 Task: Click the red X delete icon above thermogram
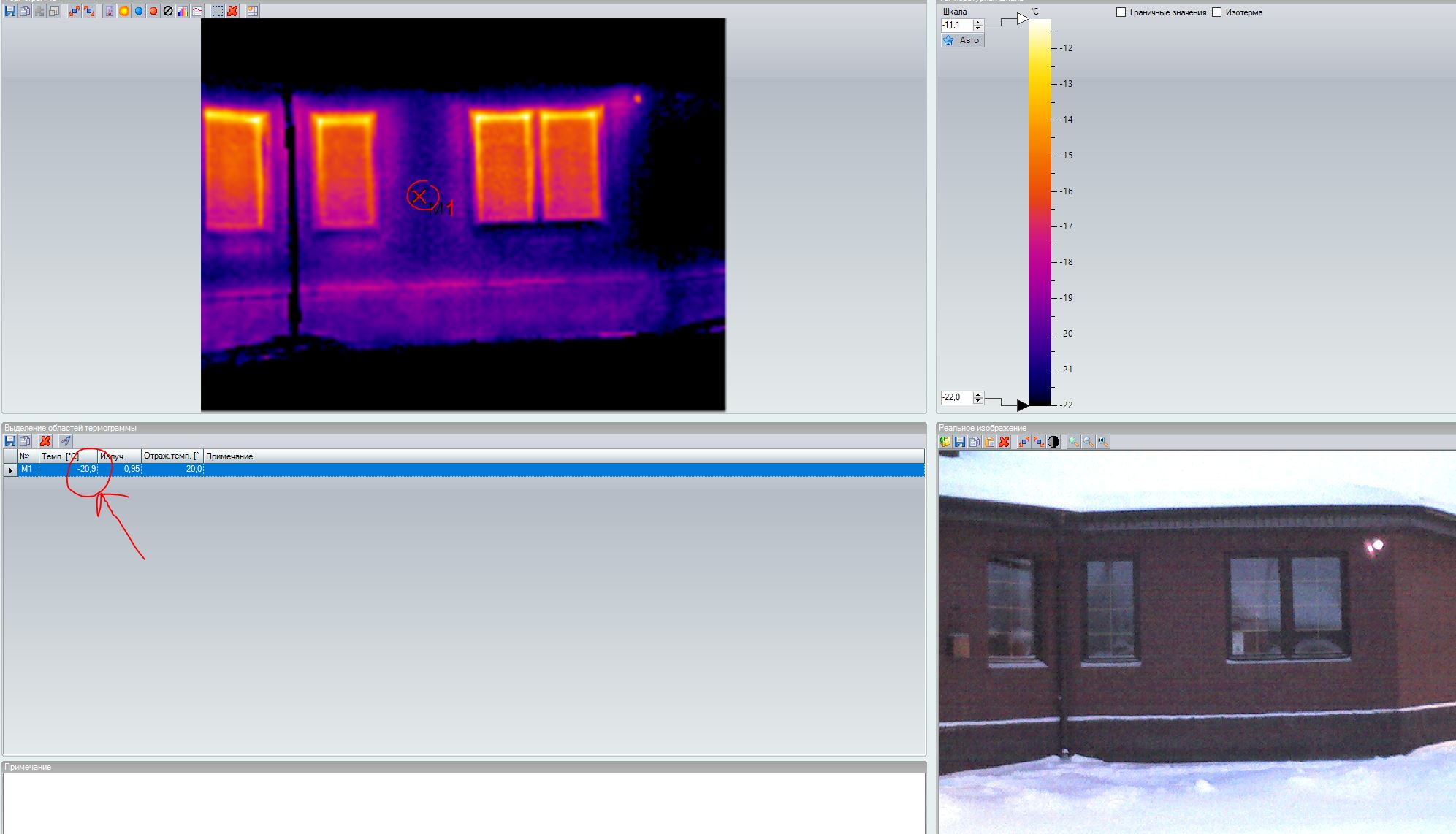pos(232,11)
